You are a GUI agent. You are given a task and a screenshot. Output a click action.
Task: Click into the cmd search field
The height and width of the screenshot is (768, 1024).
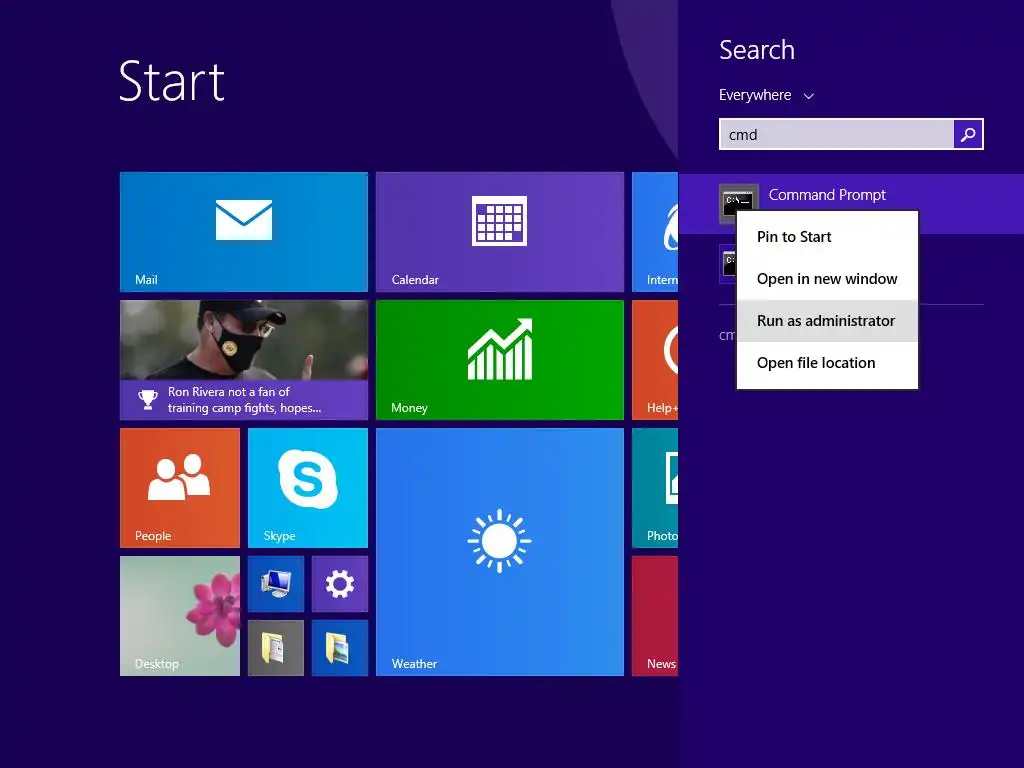click(837, 134)
